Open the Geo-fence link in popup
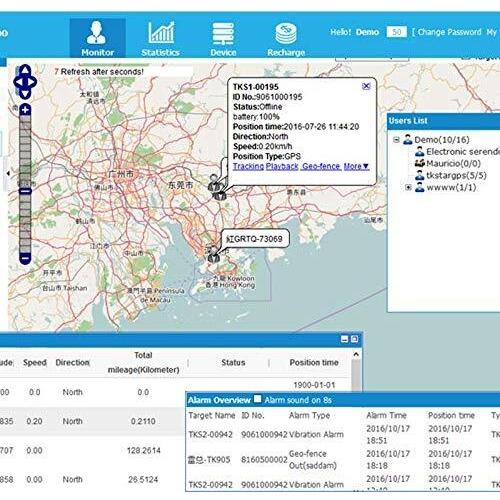500x500 pixels. (321, 166)
